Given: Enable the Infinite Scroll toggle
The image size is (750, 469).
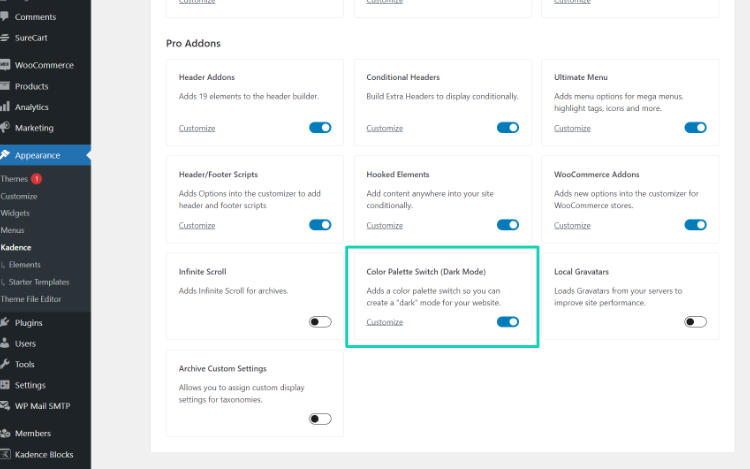Looking at the screenshot, I should point(320,322).
